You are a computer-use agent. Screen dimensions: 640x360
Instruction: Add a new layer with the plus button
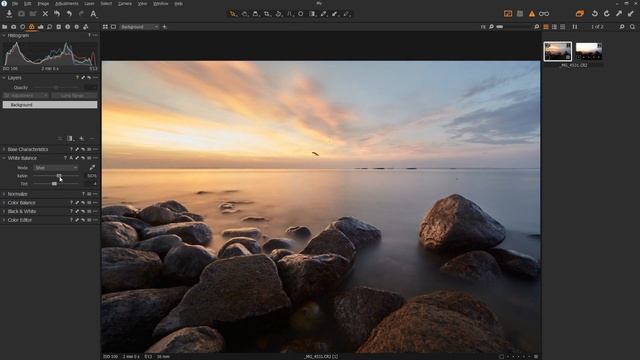coord(82,139)
